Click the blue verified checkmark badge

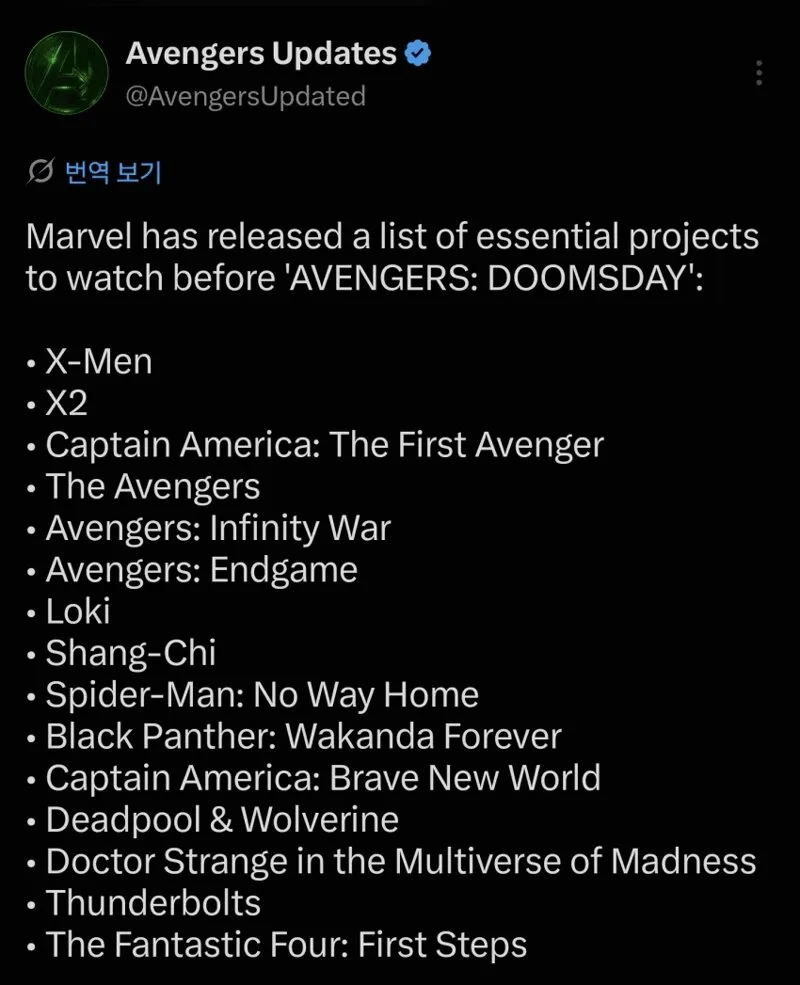pyautogui.click(x=418, y=54)
